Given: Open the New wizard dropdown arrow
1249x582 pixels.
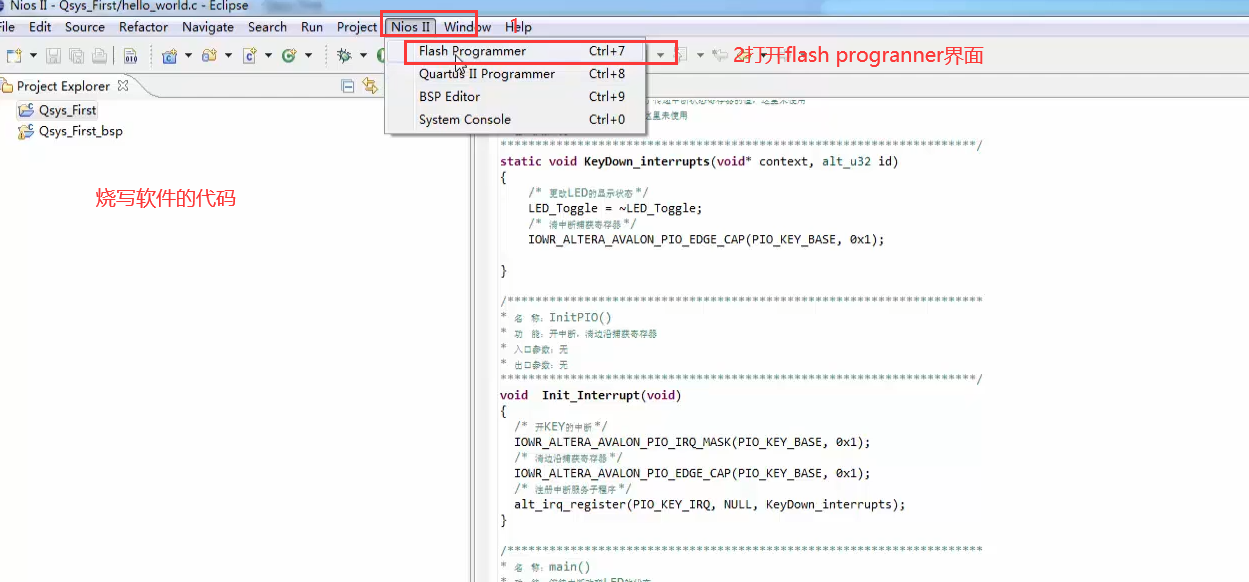Looking at the screenshot, I should (33, 55).
